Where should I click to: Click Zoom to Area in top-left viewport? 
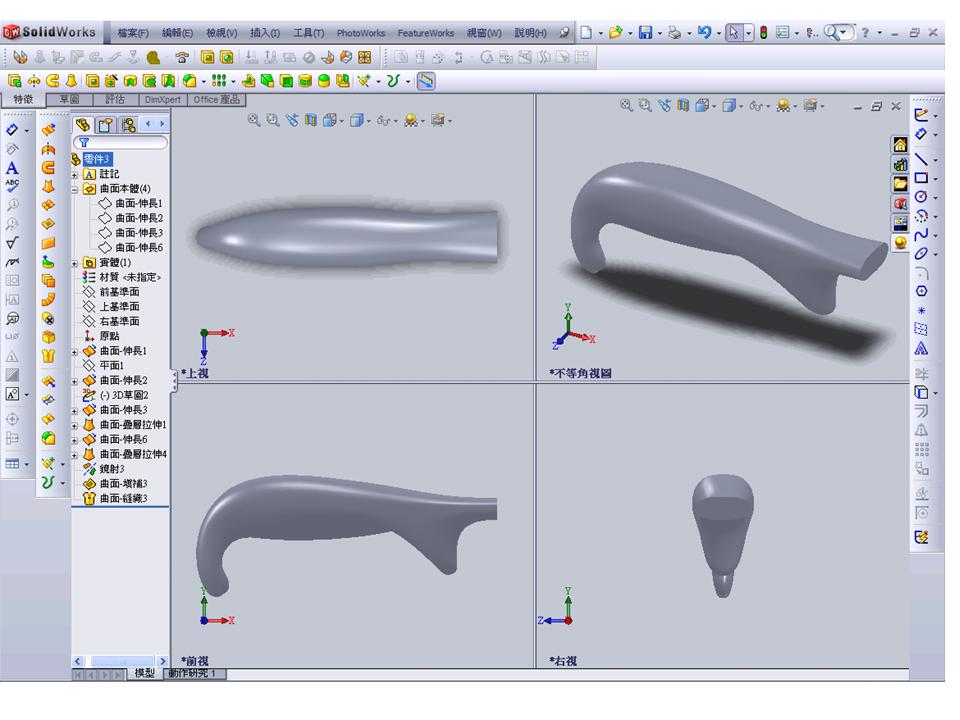pyautogui.click(x=272, y=120)
